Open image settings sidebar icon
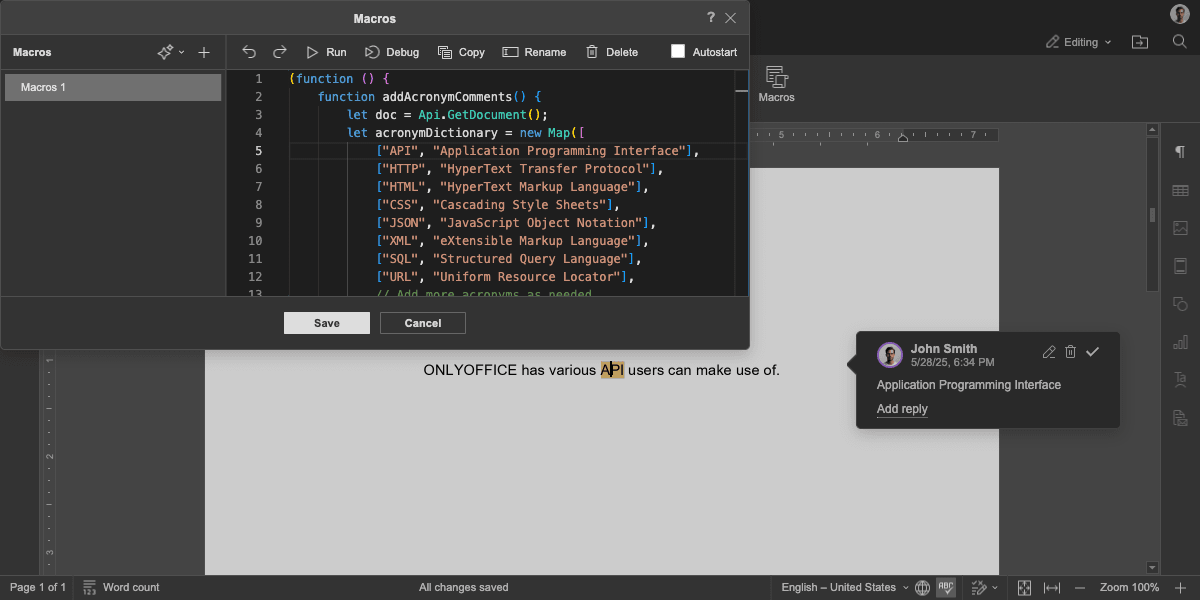The height and width of the screenshot is (600, 1200). click(1180, 228)
